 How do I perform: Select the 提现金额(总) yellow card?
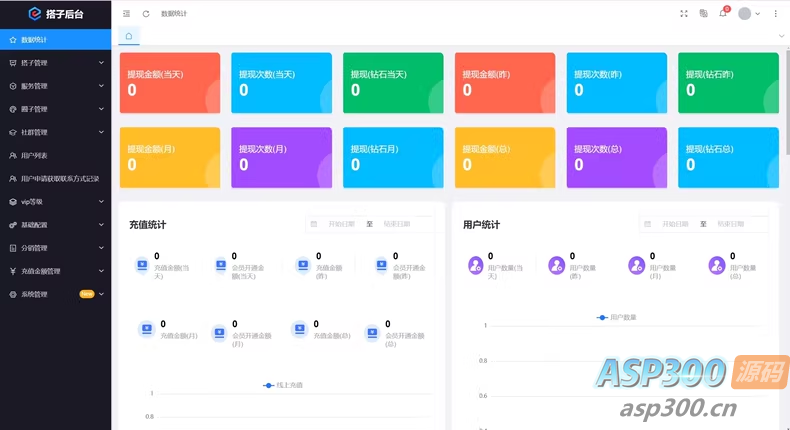pyautogui.click(x=505, y=158)
